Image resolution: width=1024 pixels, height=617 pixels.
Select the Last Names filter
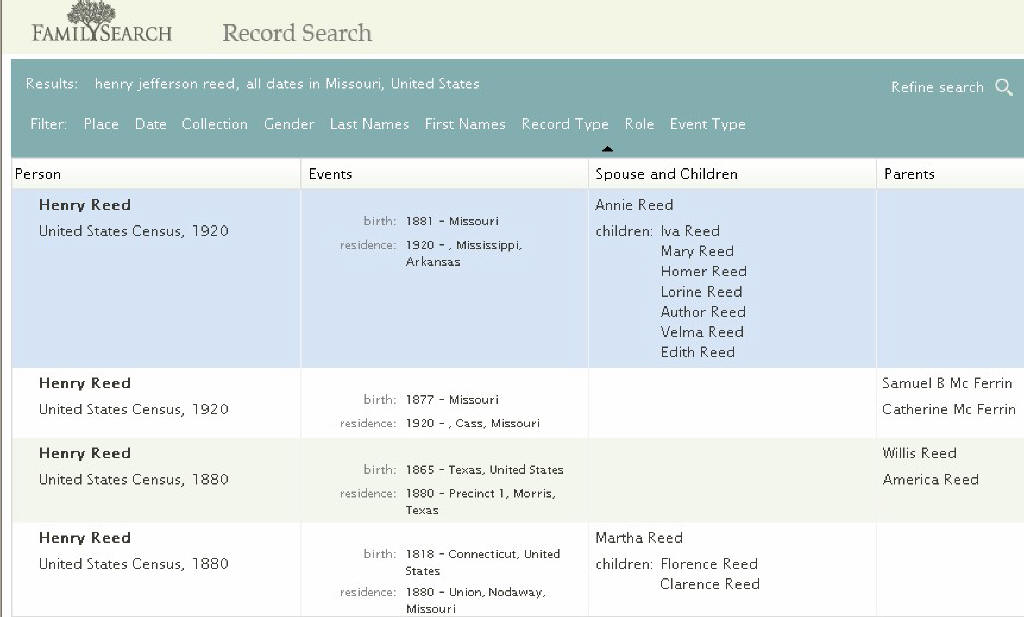tap(369, 124)
